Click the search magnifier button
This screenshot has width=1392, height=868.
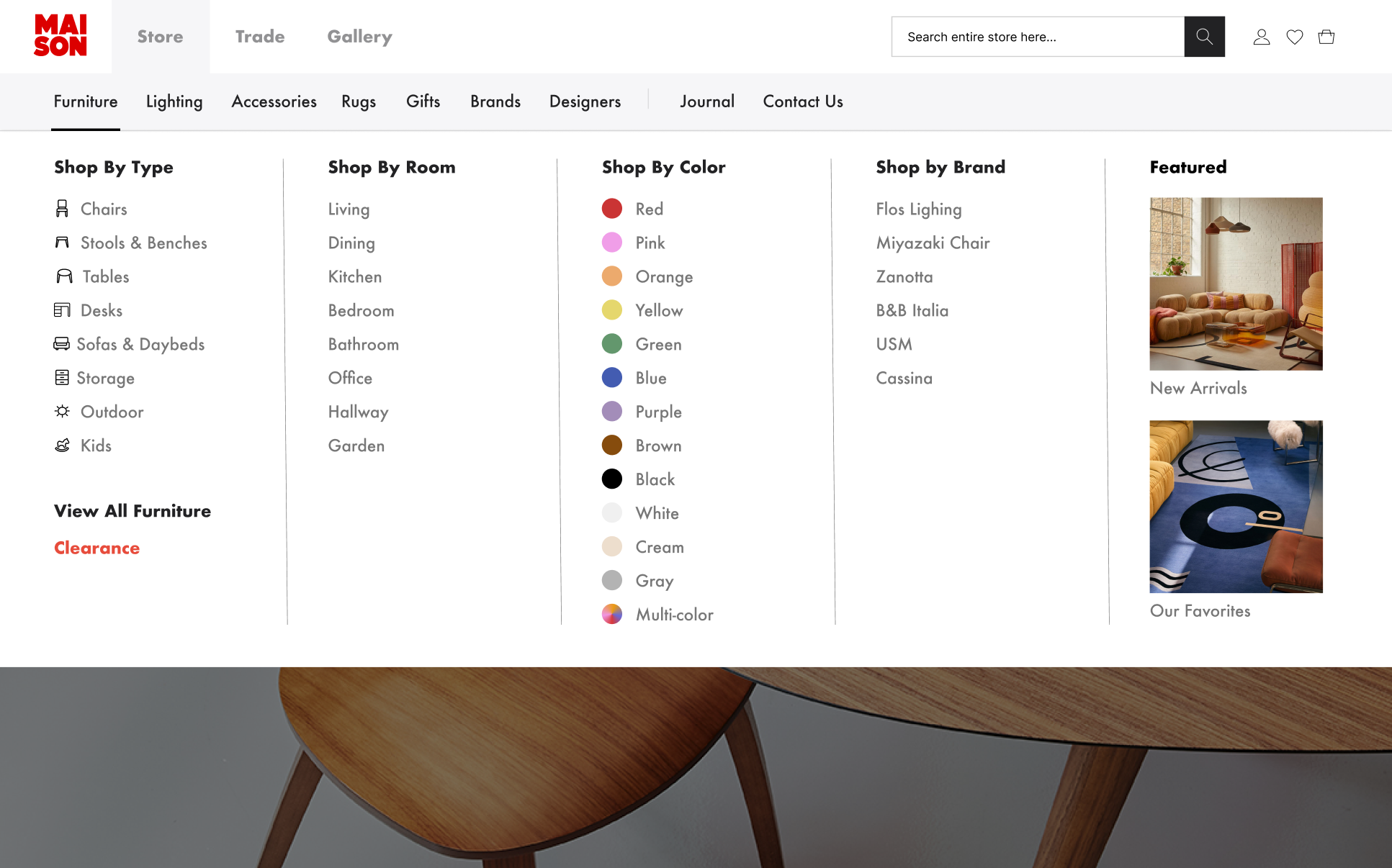[x=1204, y=37]
